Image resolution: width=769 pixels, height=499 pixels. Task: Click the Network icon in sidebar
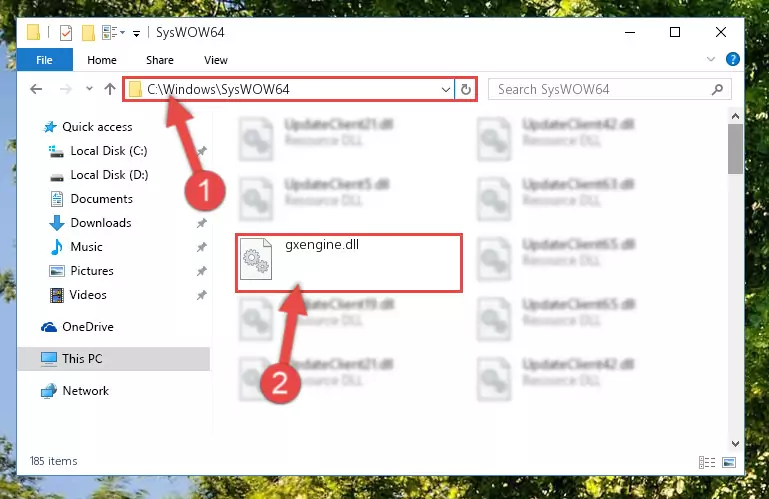[49, 391]
